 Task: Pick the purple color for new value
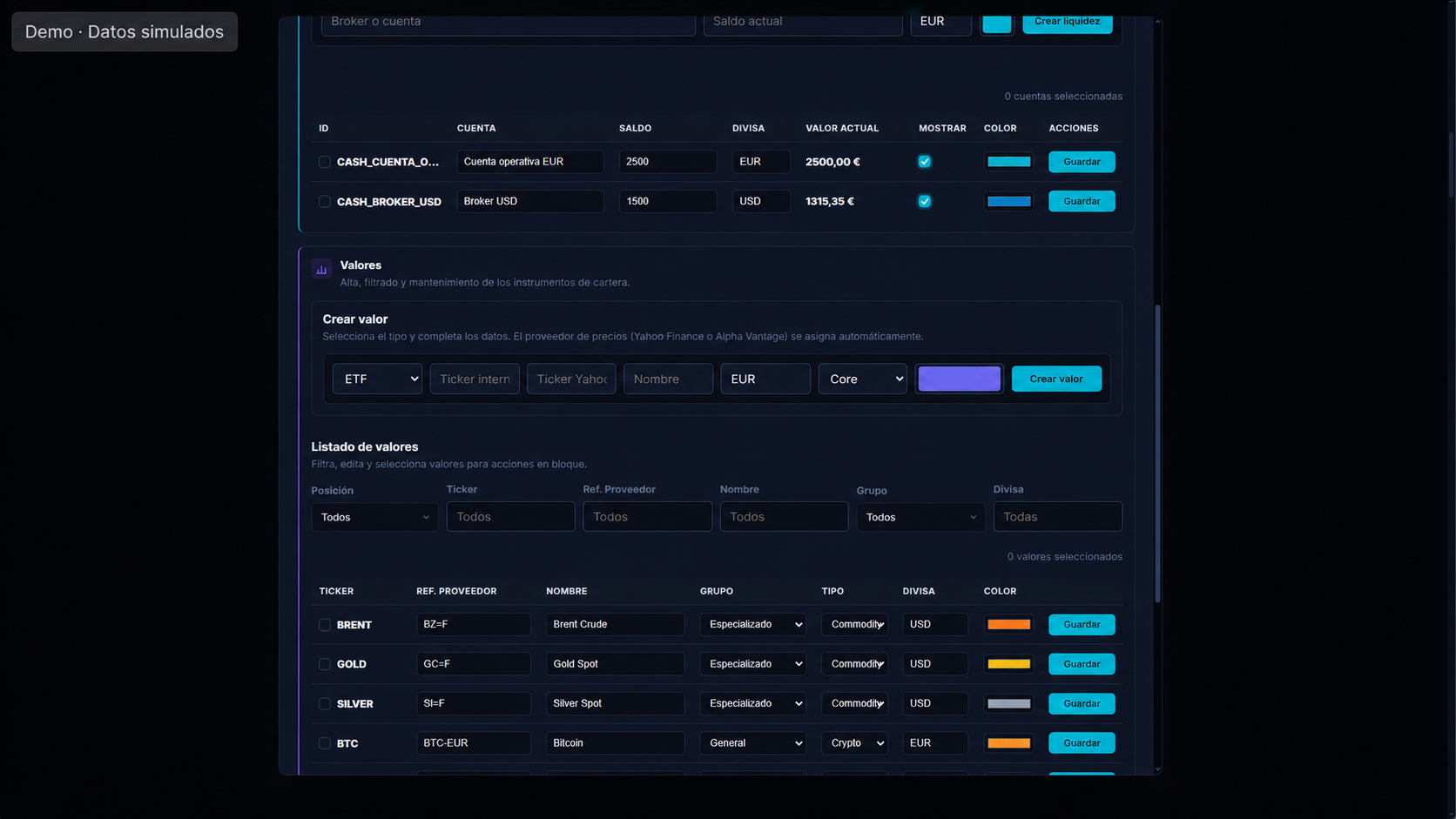click(x=960, y=379)
